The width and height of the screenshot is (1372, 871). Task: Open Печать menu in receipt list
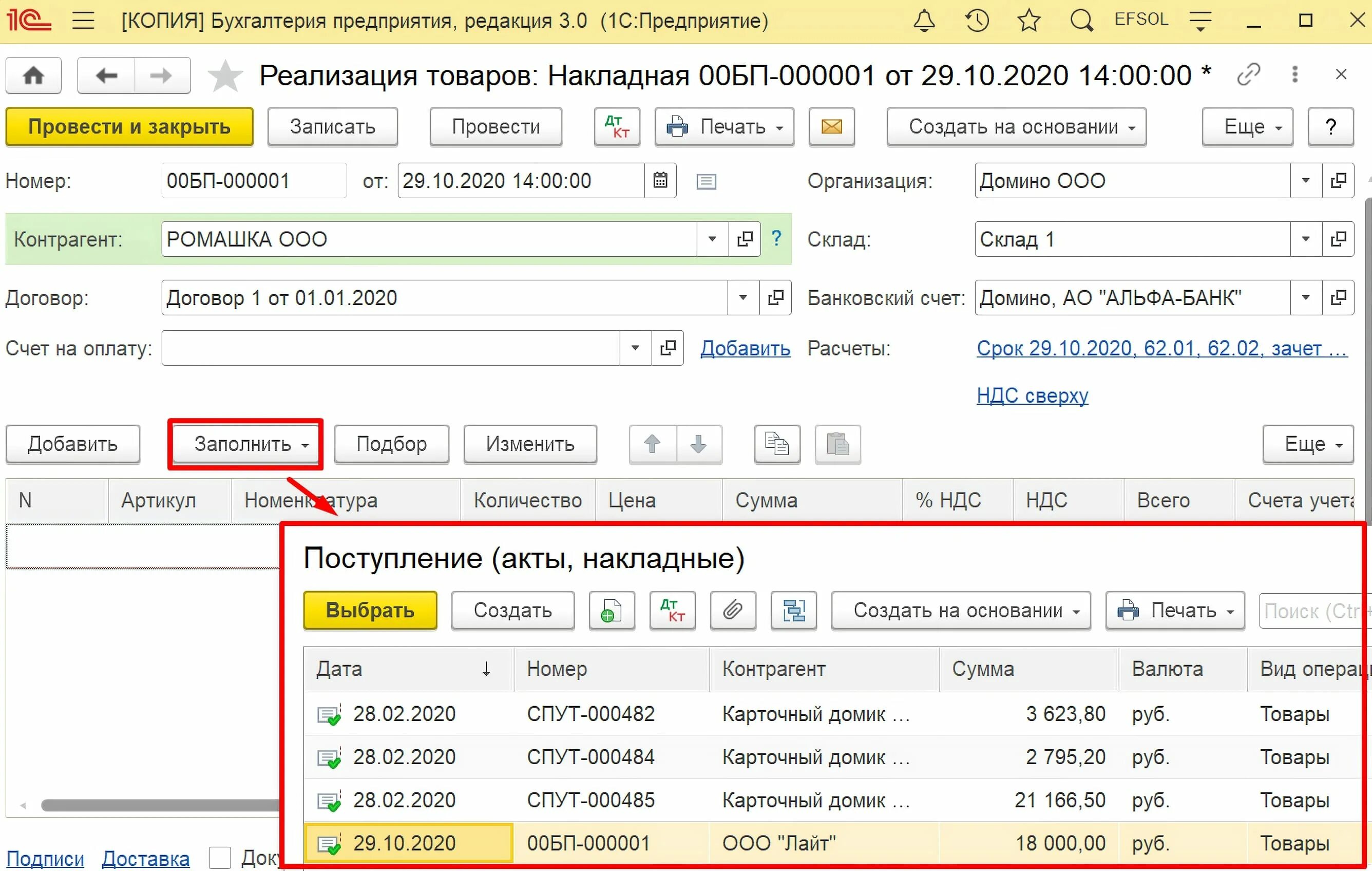(x=1175, y=611)
